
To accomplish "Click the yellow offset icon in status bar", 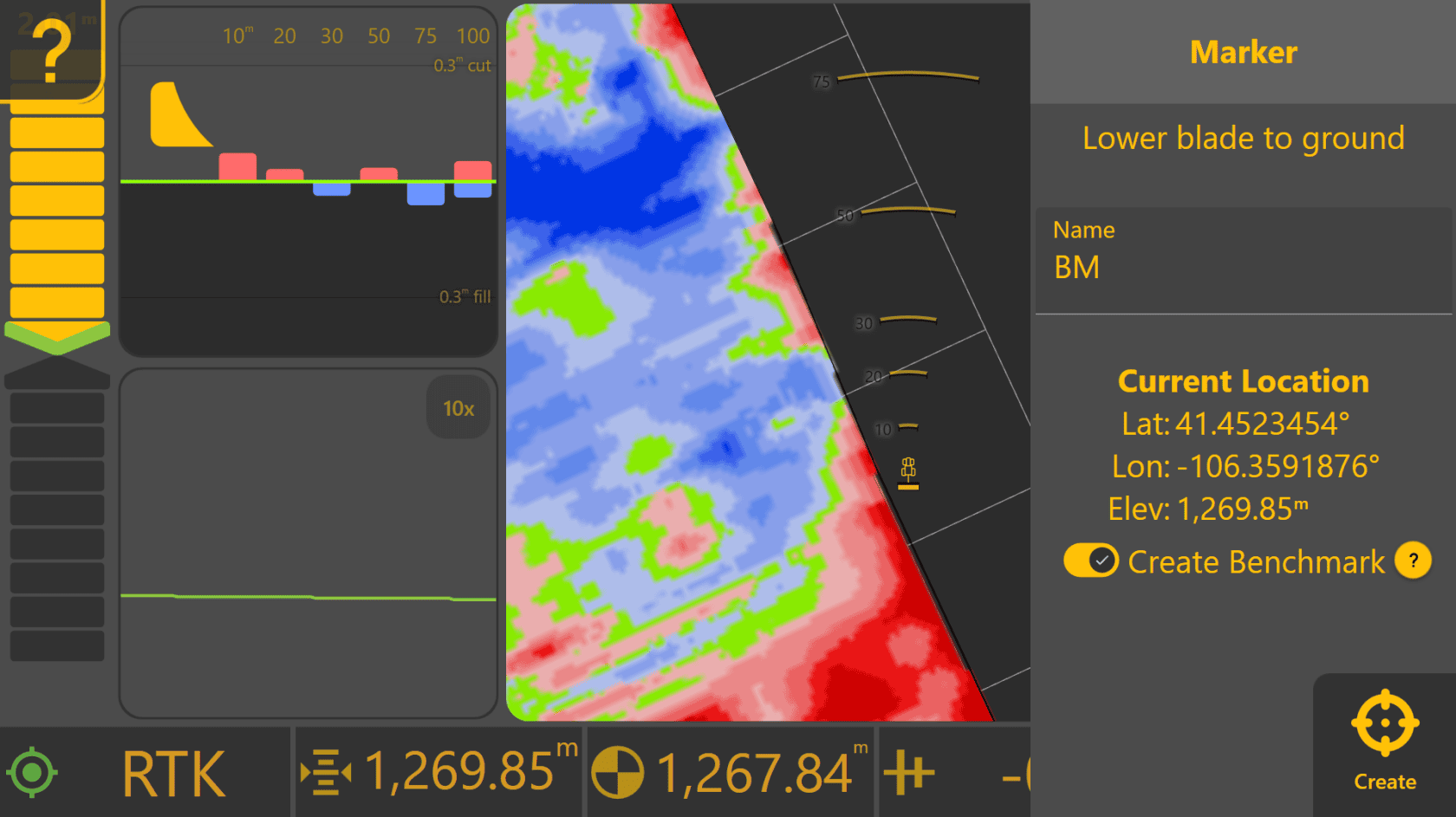I will (909, 772).
